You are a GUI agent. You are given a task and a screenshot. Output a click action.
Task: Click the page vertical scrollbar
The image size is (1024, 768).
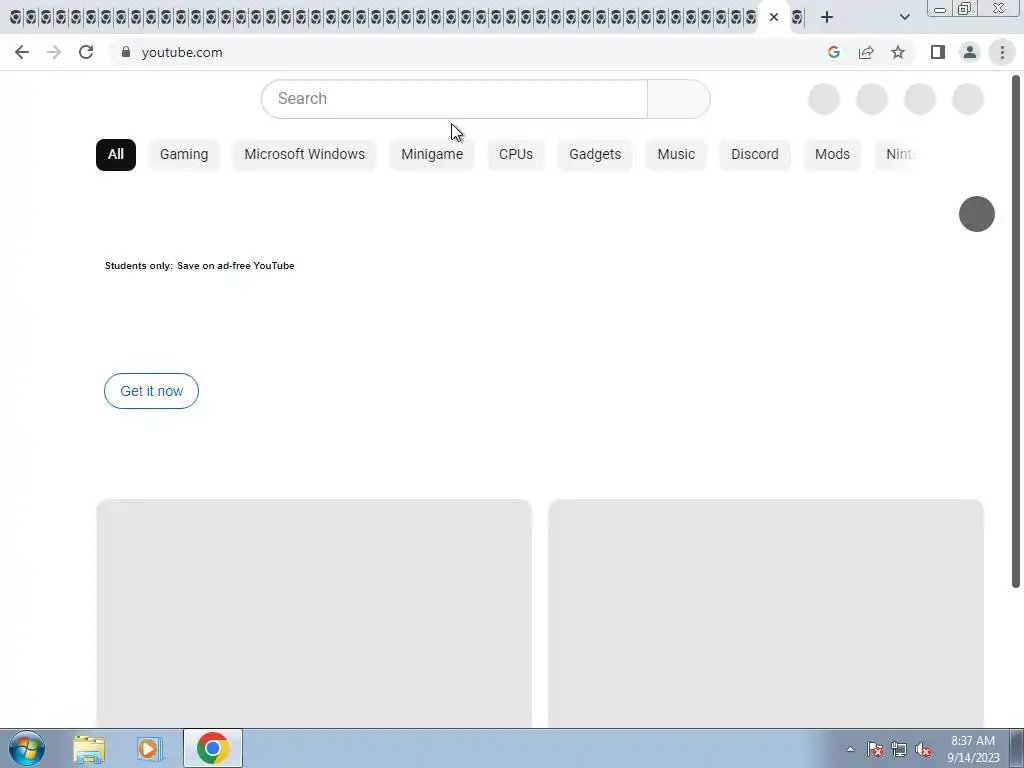point(1016,333)
